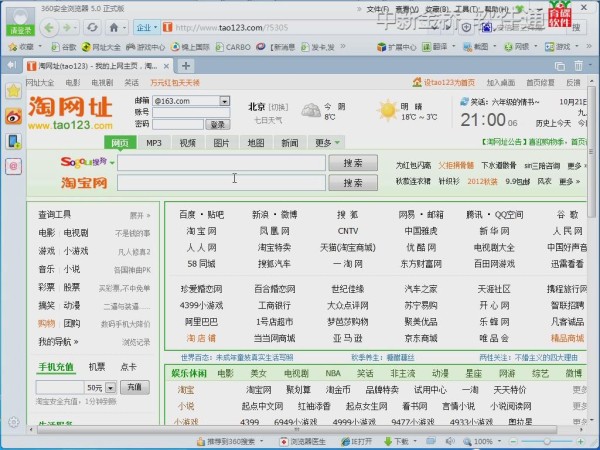Open the CARBO bookmark
The width and height of the screenshot is (600, 450).
pos(233,47)
